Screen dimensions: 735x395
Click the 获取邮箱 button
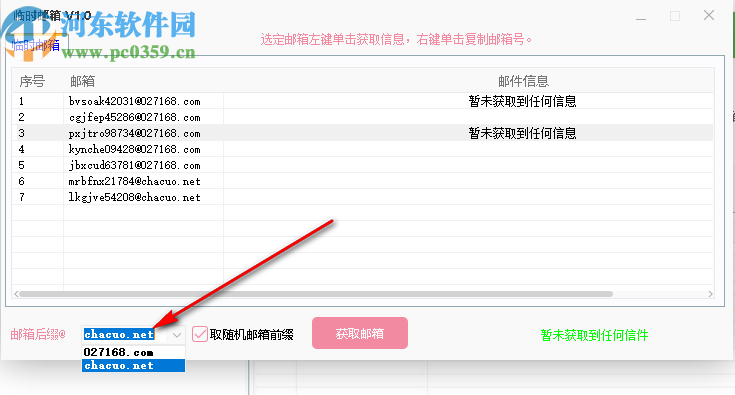(x=360, y=333)
